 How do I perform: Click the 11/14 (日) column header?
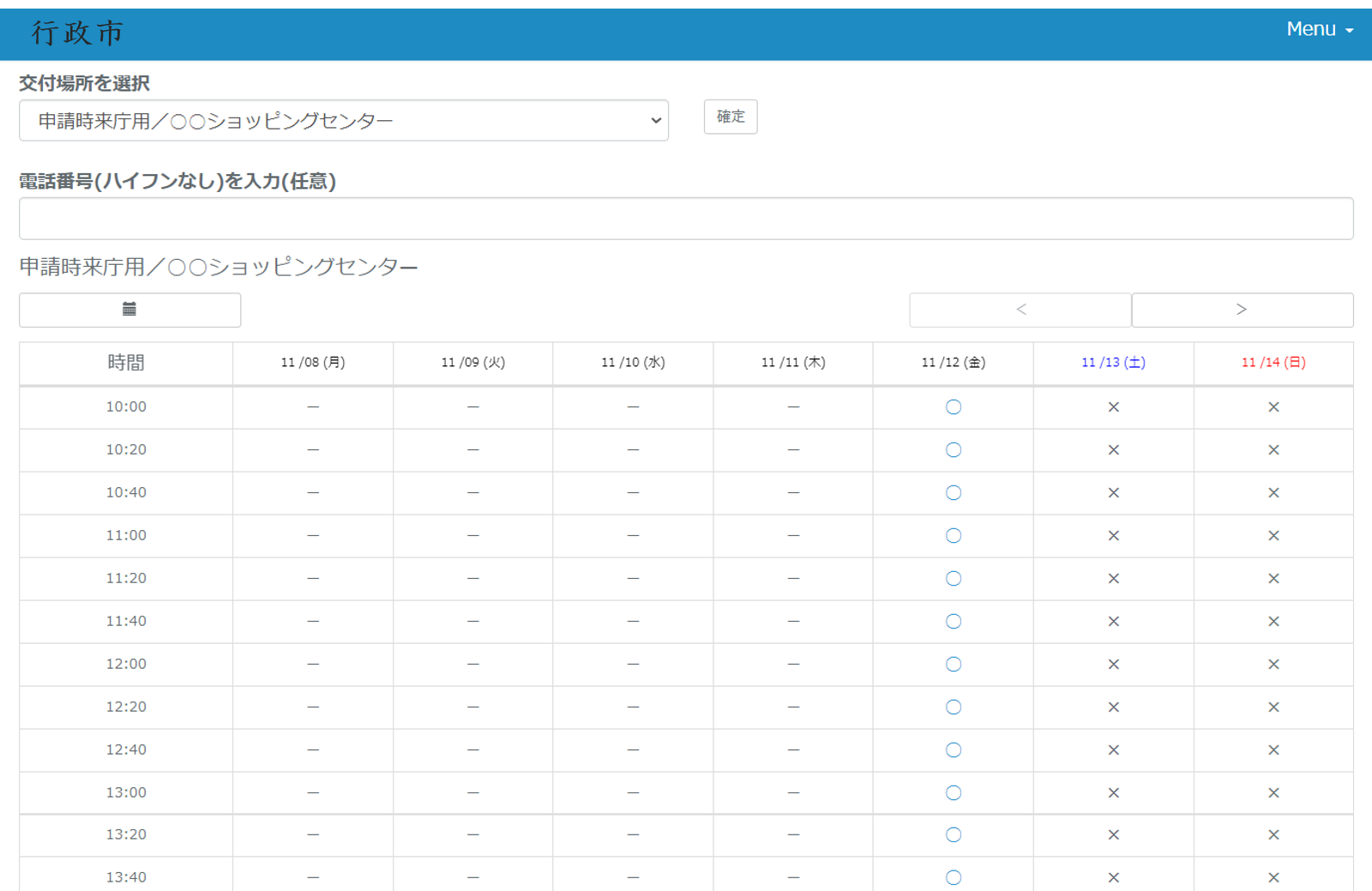coord(1273,363)
